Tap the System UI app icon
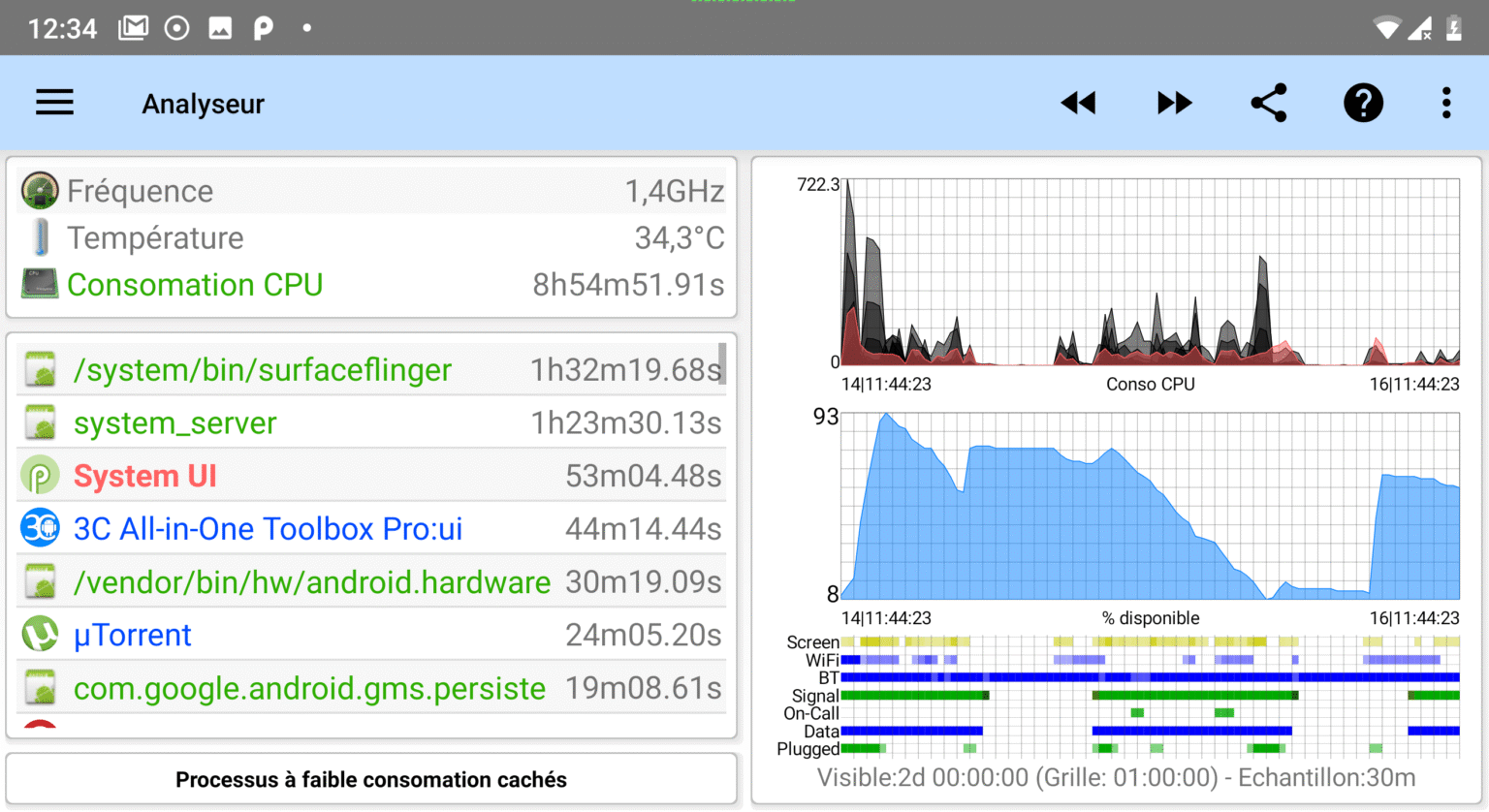The width and height of the screenshot is (1489, 812). pyautogui.click(x=41, y=476)
